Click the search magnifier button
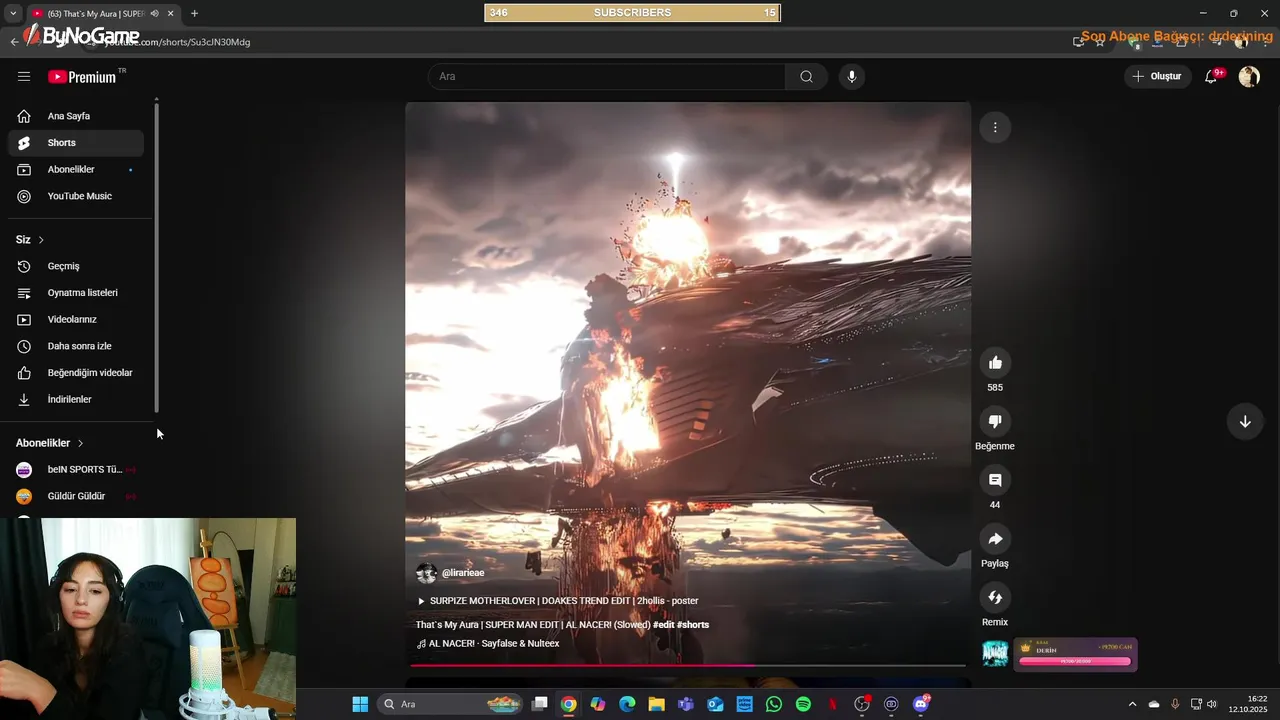Screen dimensions: 1280x720 click(806, 76)
